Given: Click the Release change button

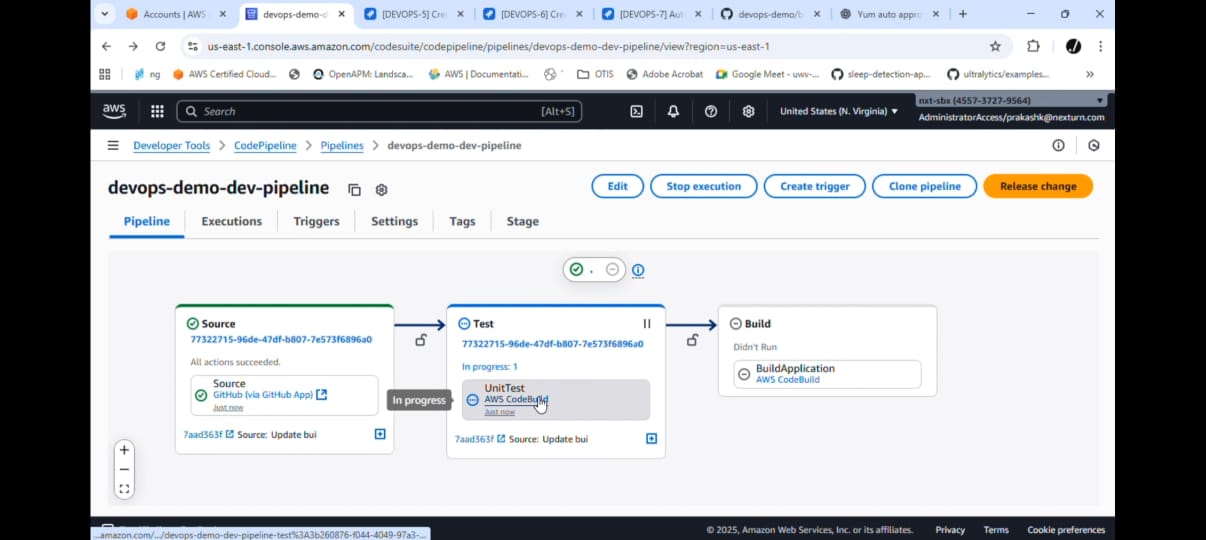Looking at the screenshot, I should [x=1038, y=186].
